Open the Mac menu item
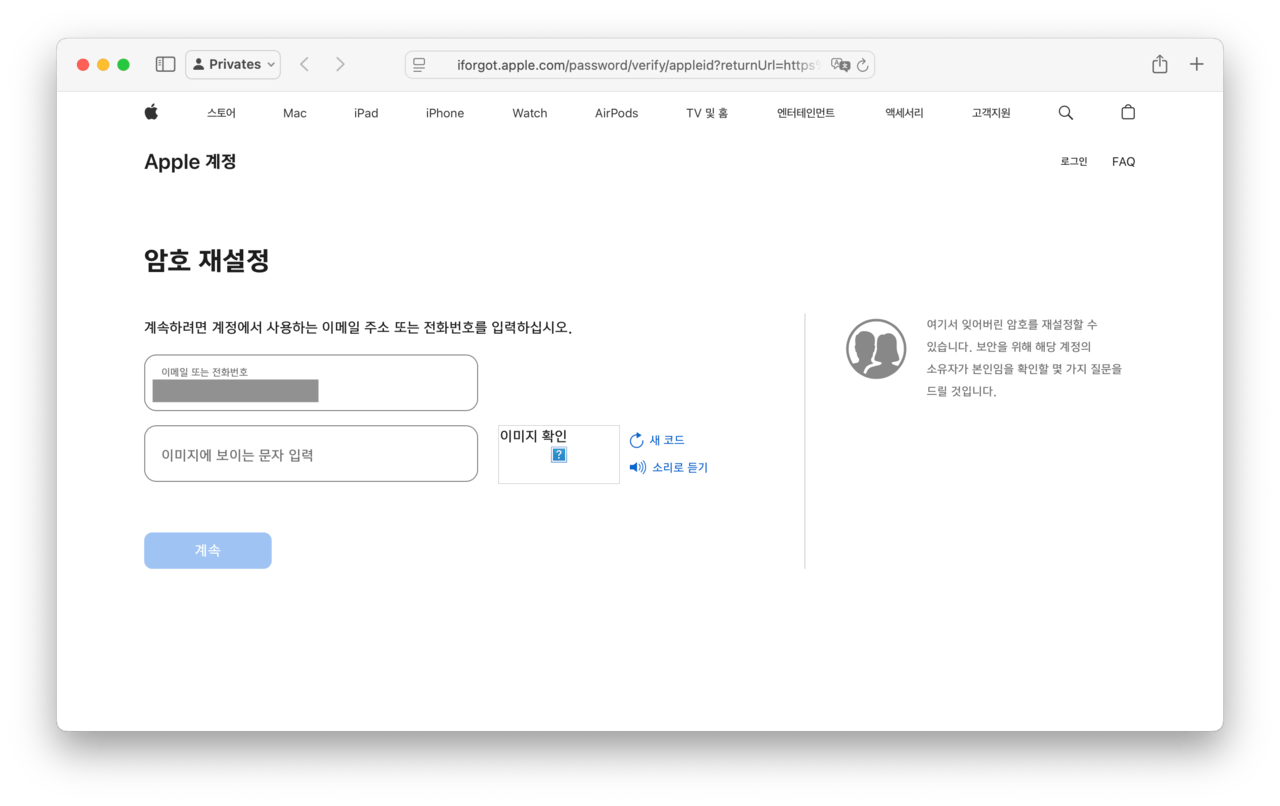Image resolution: width=1280 pixels, height=806 pixels. click(x=295, y=113)
